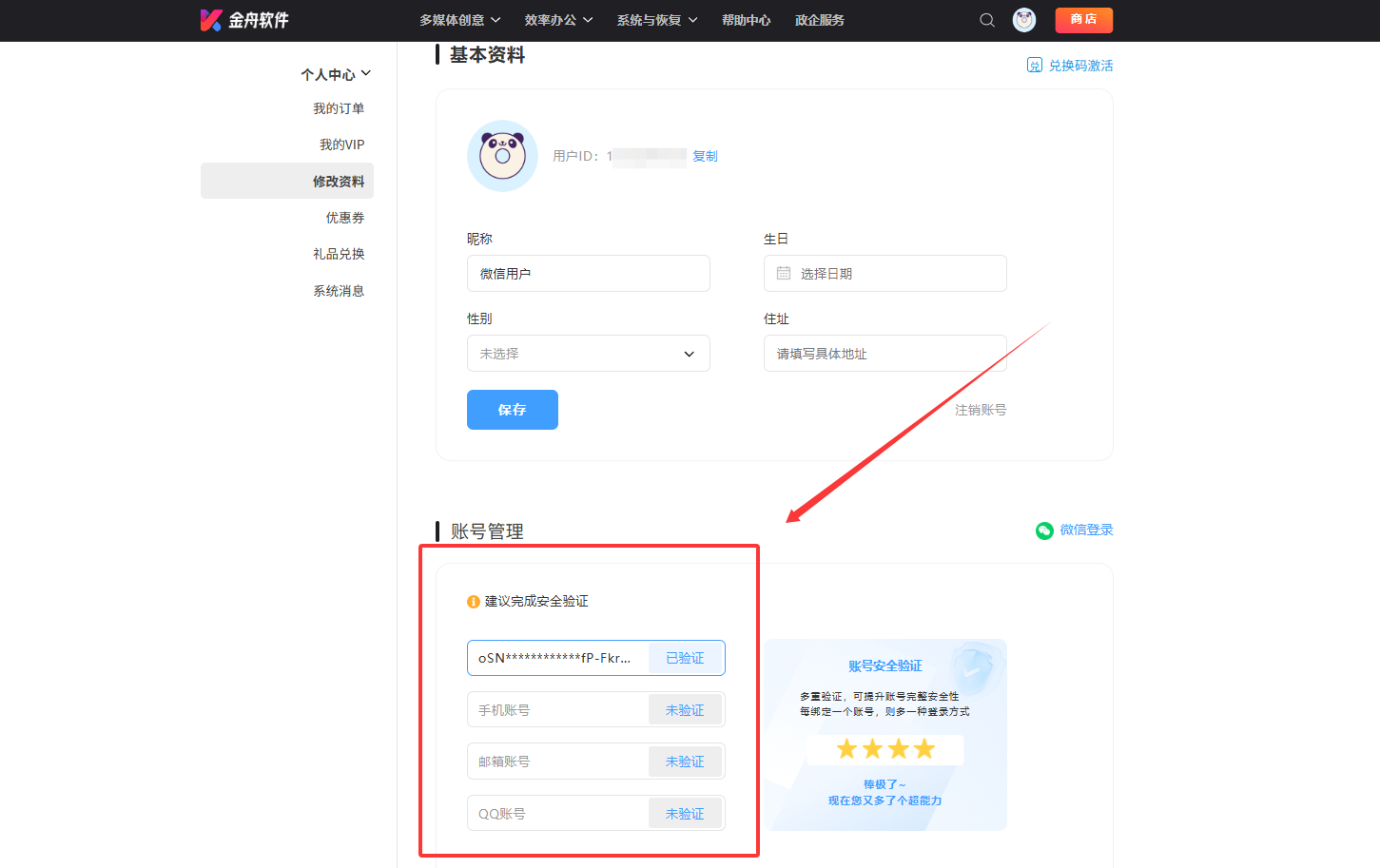This screenshot has height=868, width=1380.
Task: Expand the 效率办公 menu
Action: click(558, 20)
